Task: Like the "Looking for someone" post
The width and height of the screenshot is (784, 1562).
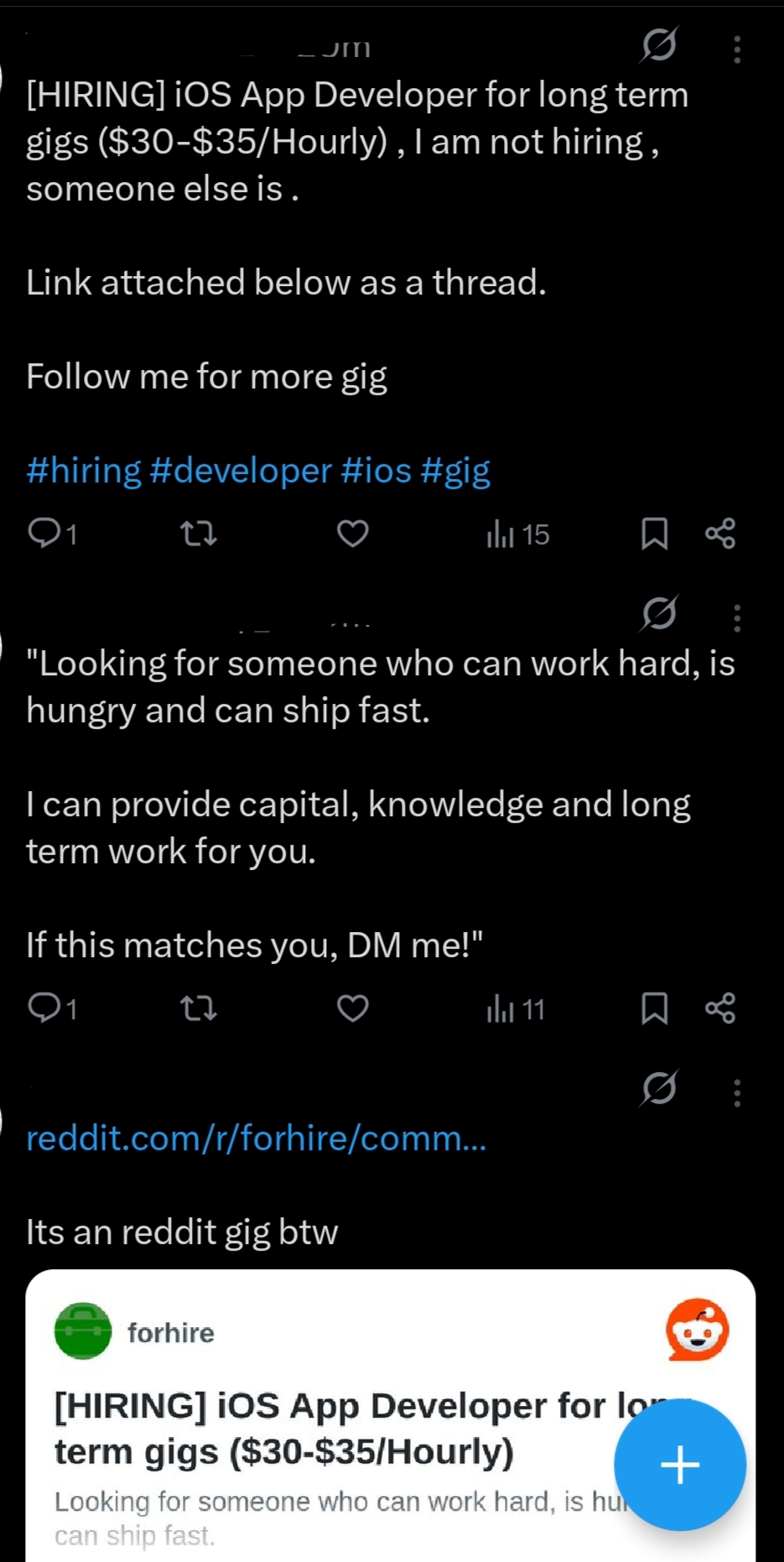Action: tap(352, 1007)
